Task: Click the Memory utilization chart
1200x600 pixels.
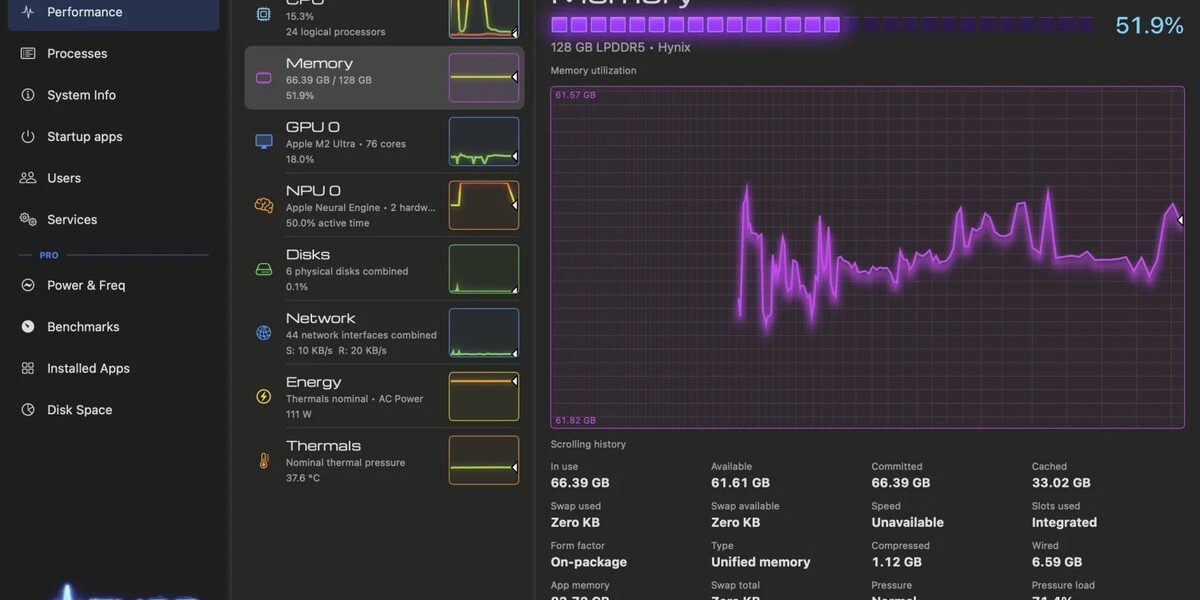Action: point(867,257)
